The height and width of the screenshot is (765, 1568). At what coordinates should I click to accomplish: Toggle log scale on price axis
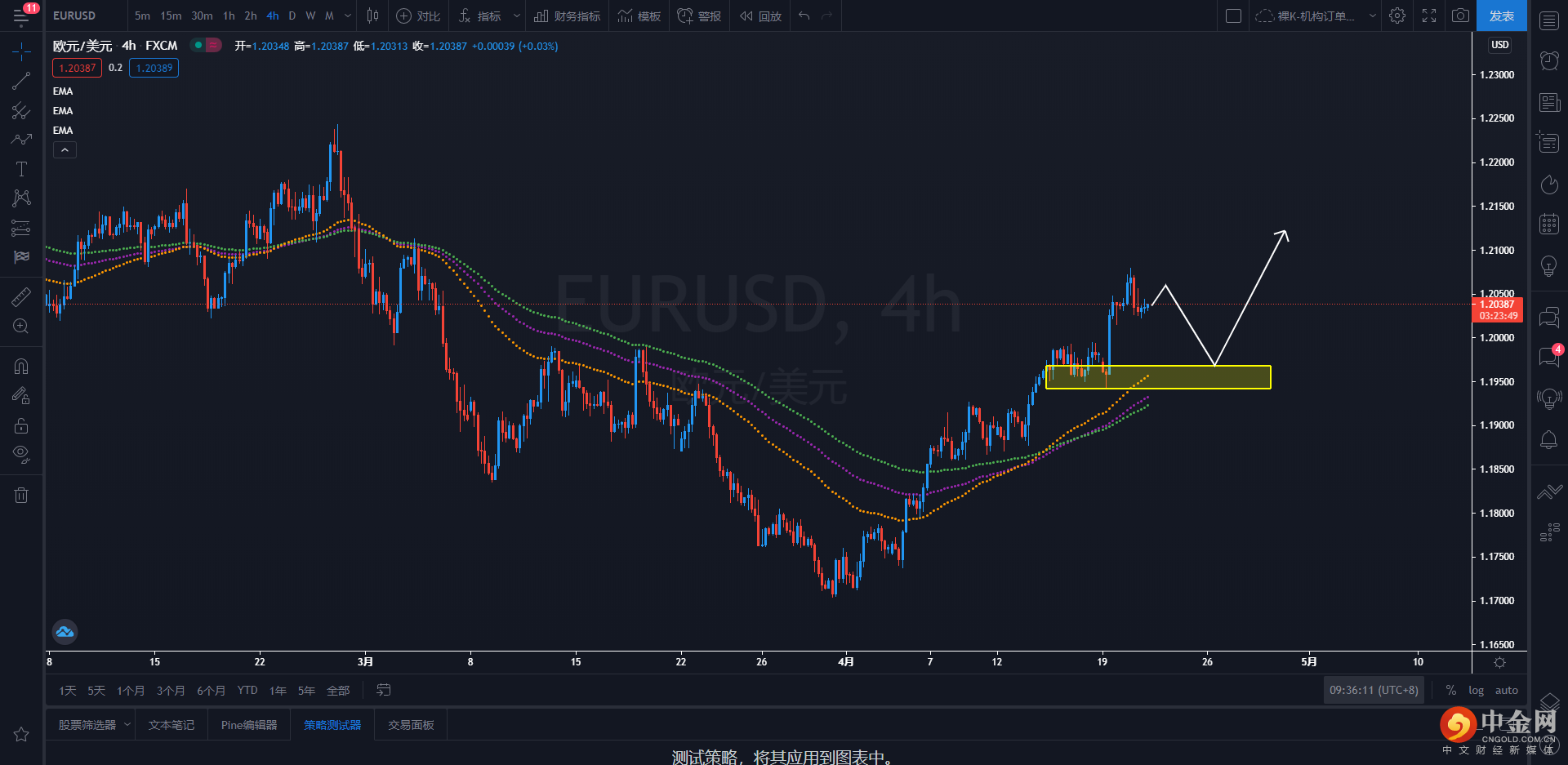tap(1476, 691)
